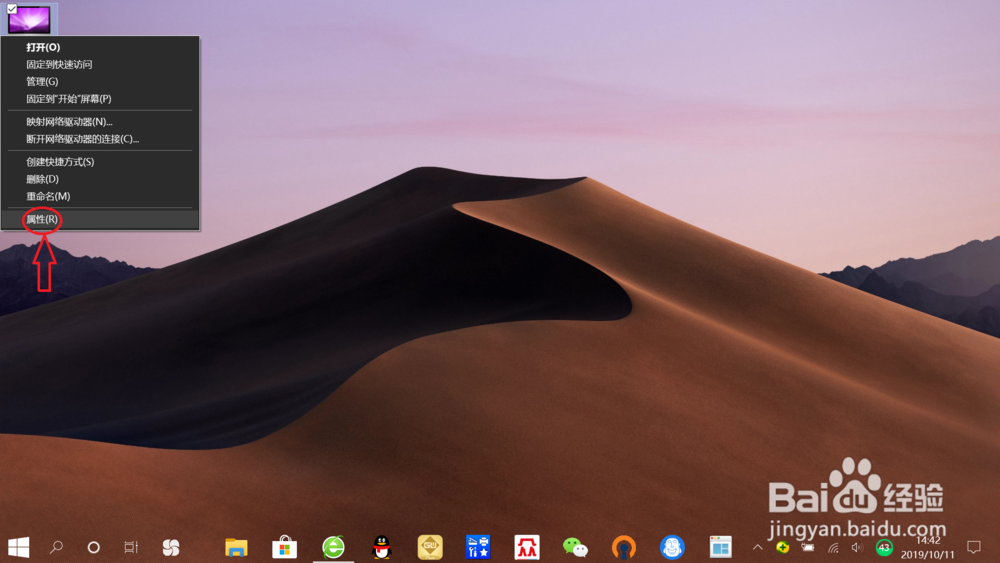The image size is (1000, 563).
Task: Open WeChat from the taskbar
Action: point(575,547)
